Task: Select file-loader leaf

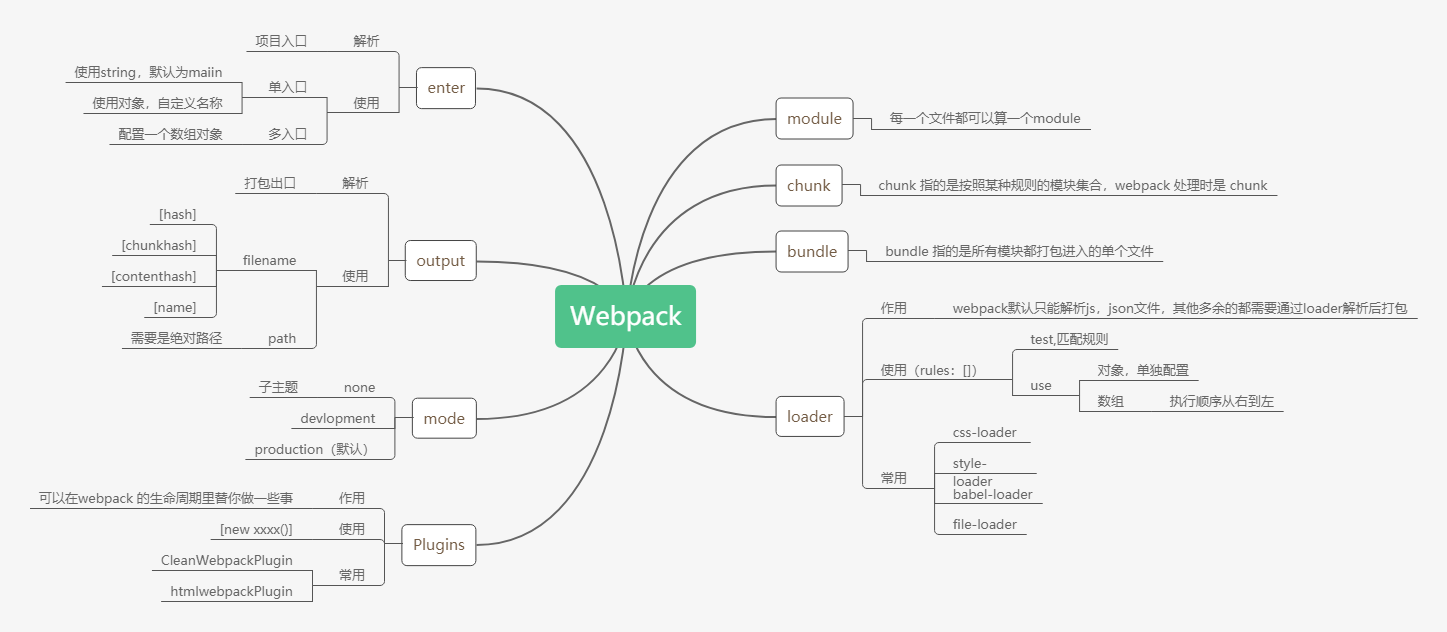Action: click(x=985, y=524)
